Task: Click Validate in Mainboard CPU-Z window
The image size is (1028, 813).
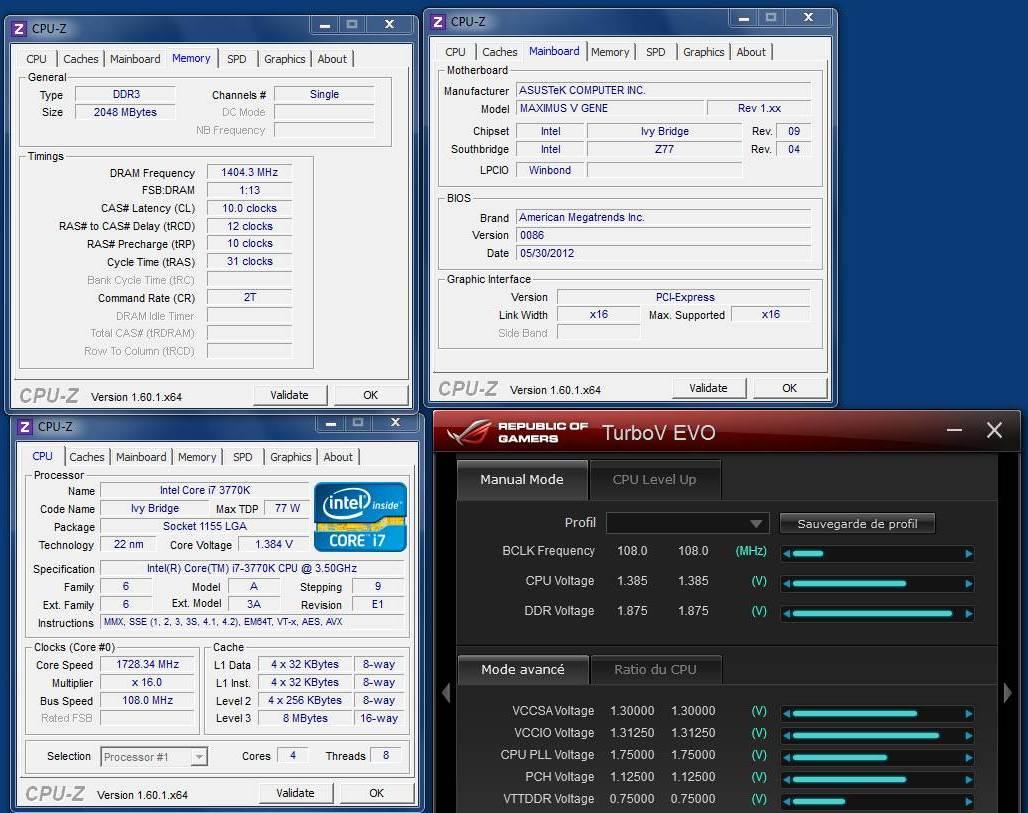Action: (x=708, y=388)
